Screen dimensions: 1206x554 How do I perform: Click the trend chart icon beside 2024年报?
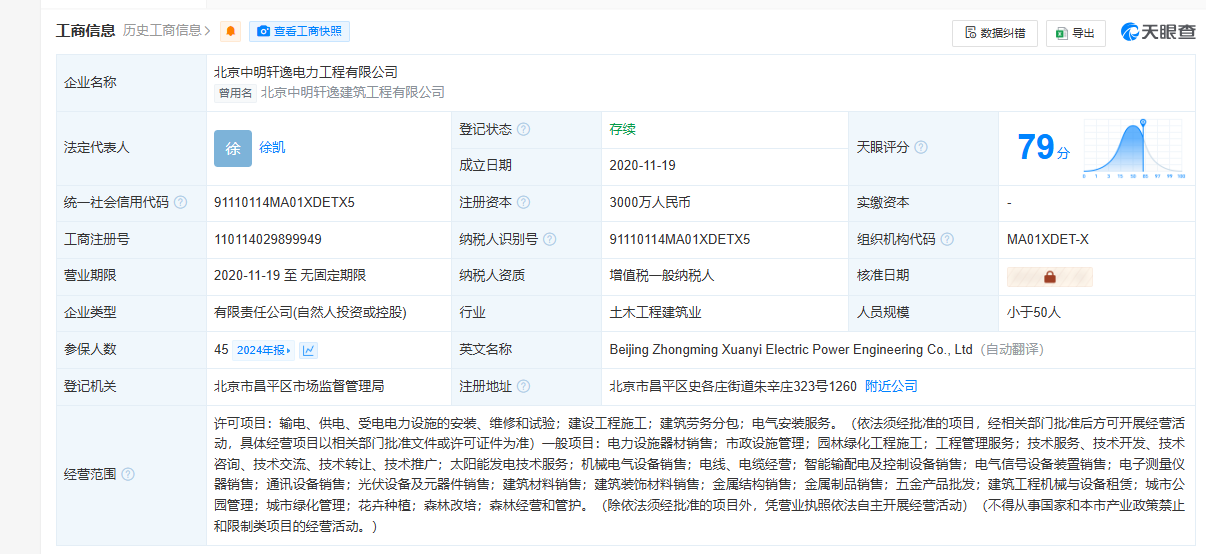309,350
